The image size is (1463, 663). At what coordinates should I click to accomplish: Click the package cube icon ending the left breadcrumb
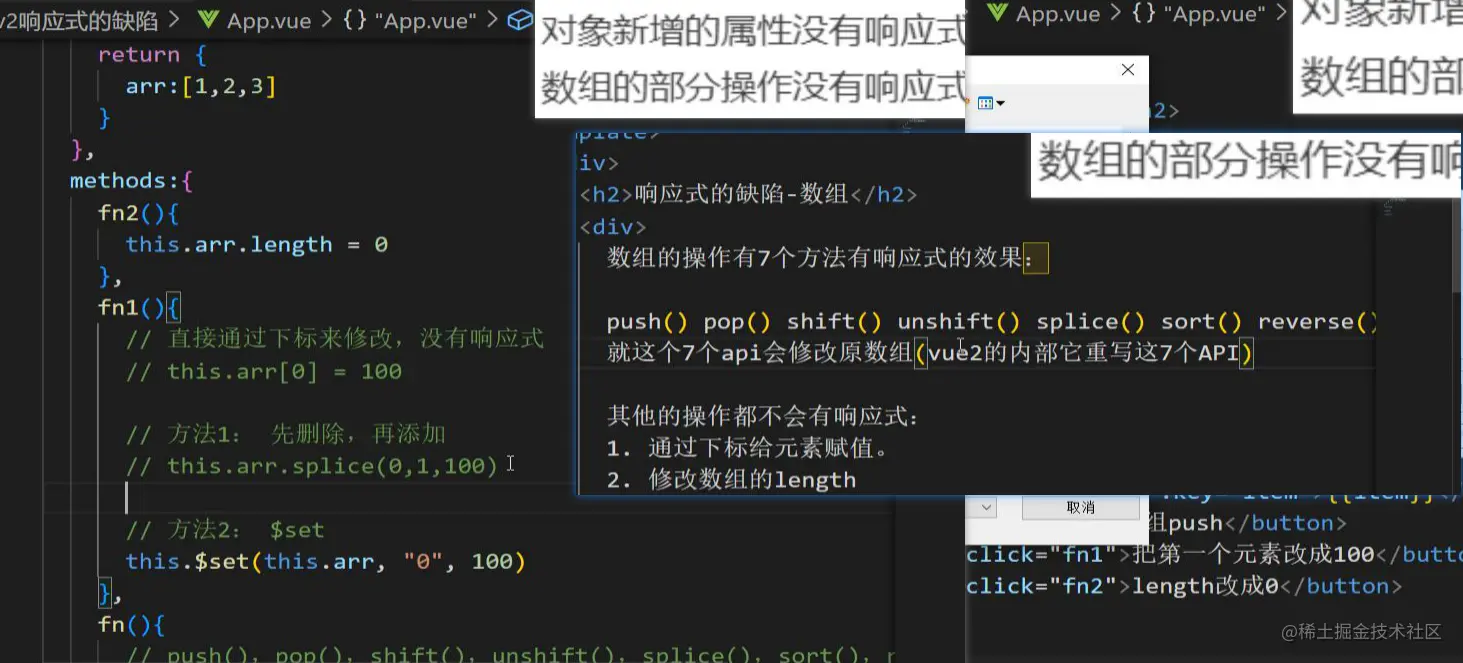click(519, 18)
